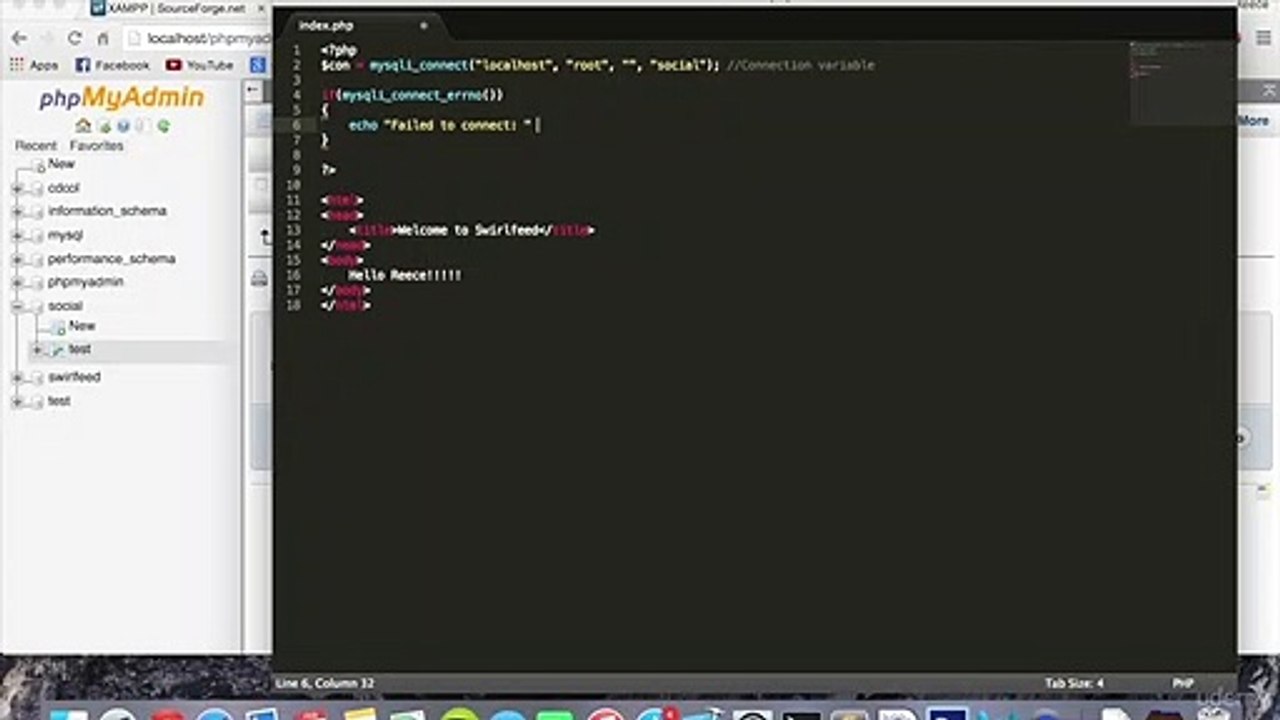
Task: Click the database icon beside swirlfeed
Action: 37,377
